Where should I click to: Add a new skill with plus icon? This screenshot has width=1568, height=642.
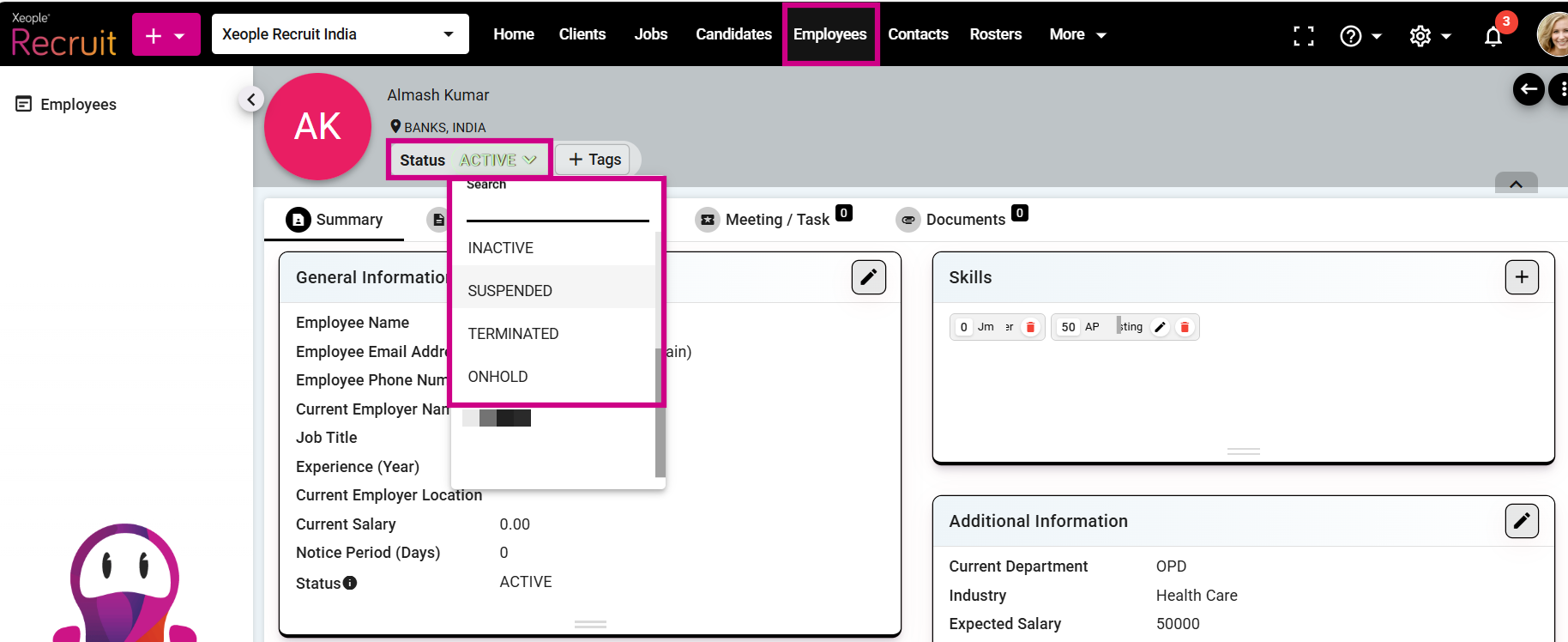[x=1521, y=277]
